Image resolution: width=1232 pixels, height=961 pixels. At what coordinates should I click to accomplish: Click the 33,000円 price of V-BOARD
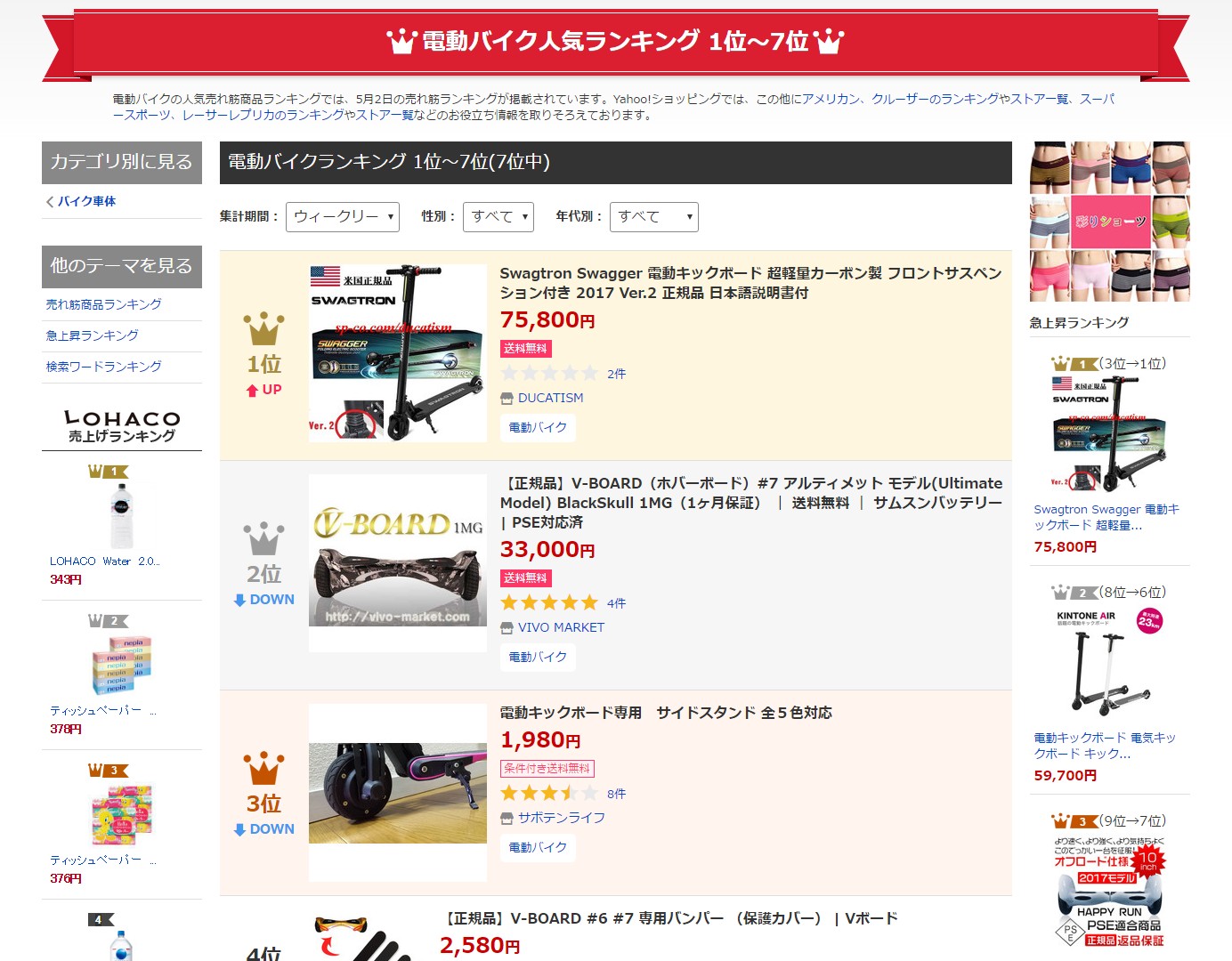click(x=547, y=550)
